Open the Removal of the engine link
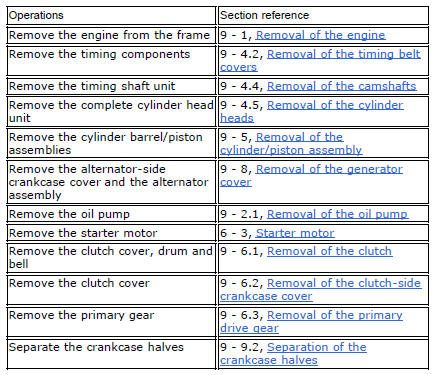The image size is (437, 375). coord(320,35)
